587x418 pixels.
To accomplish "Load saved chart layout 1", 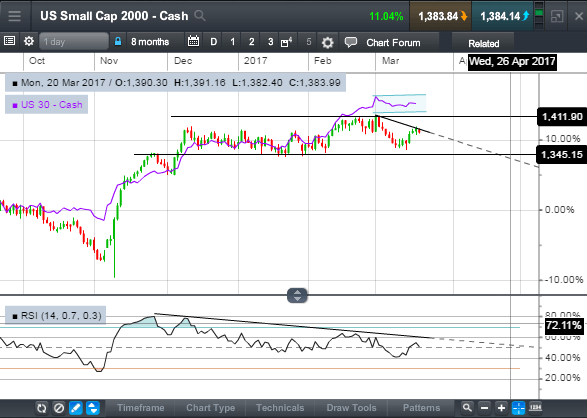I will [x=232, y=42].
